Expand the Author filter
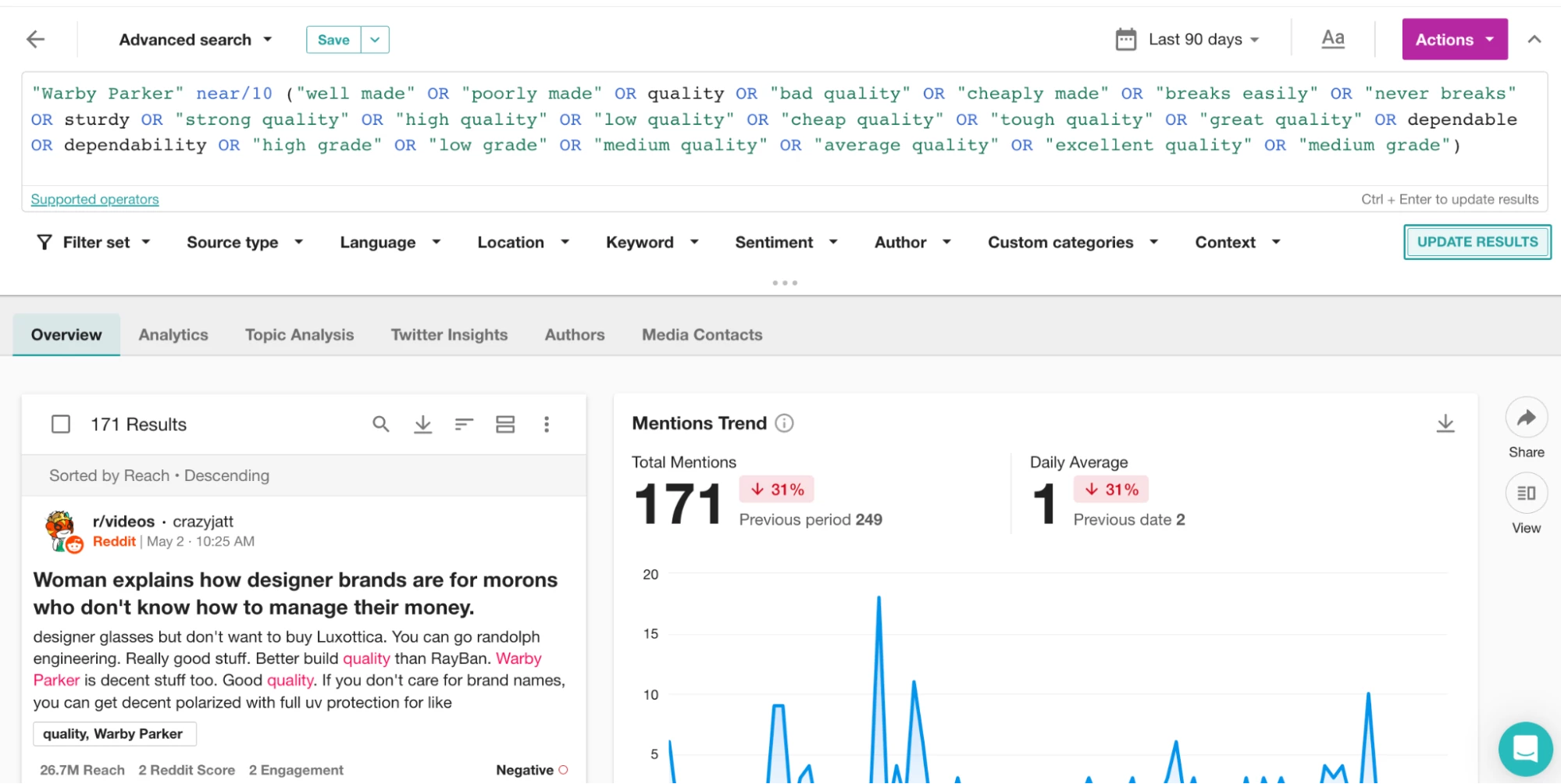1561x784 pixels. point(913,242)
